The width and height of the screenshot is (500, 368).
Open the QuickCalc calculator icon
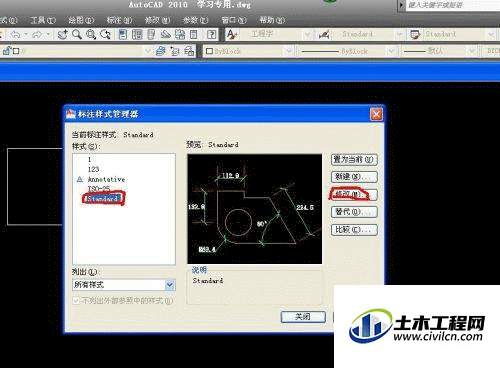(194, 34)
